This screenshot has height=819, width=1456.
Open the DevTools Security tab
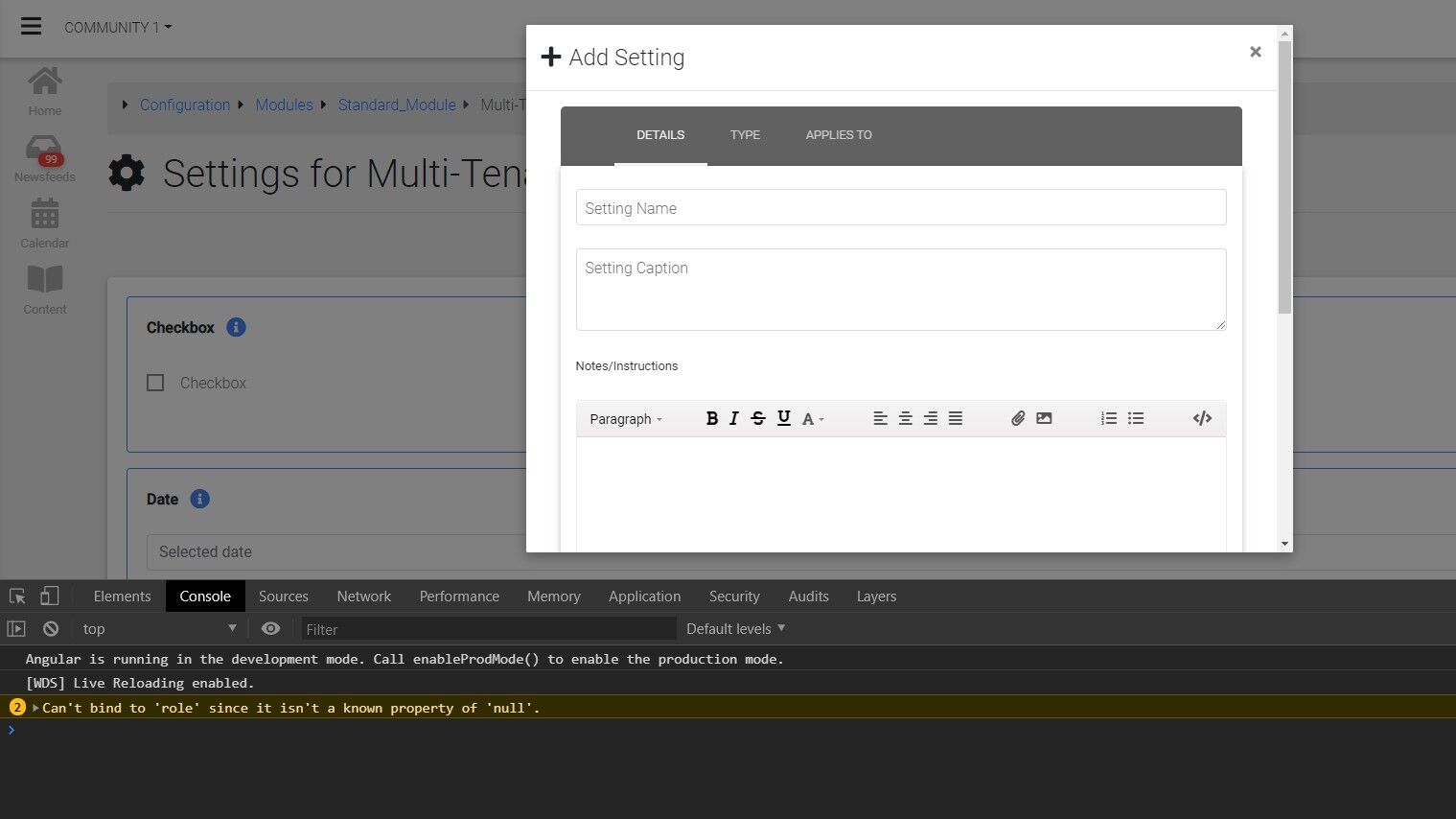734,597
